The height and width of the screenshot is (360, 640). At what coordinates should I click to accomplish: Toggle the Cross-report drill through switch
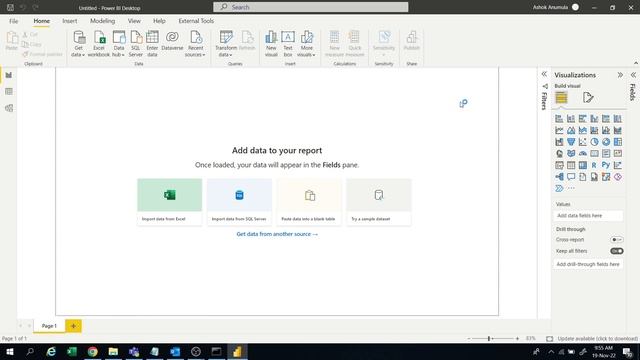pyautogui.click(x=616, y=240)
